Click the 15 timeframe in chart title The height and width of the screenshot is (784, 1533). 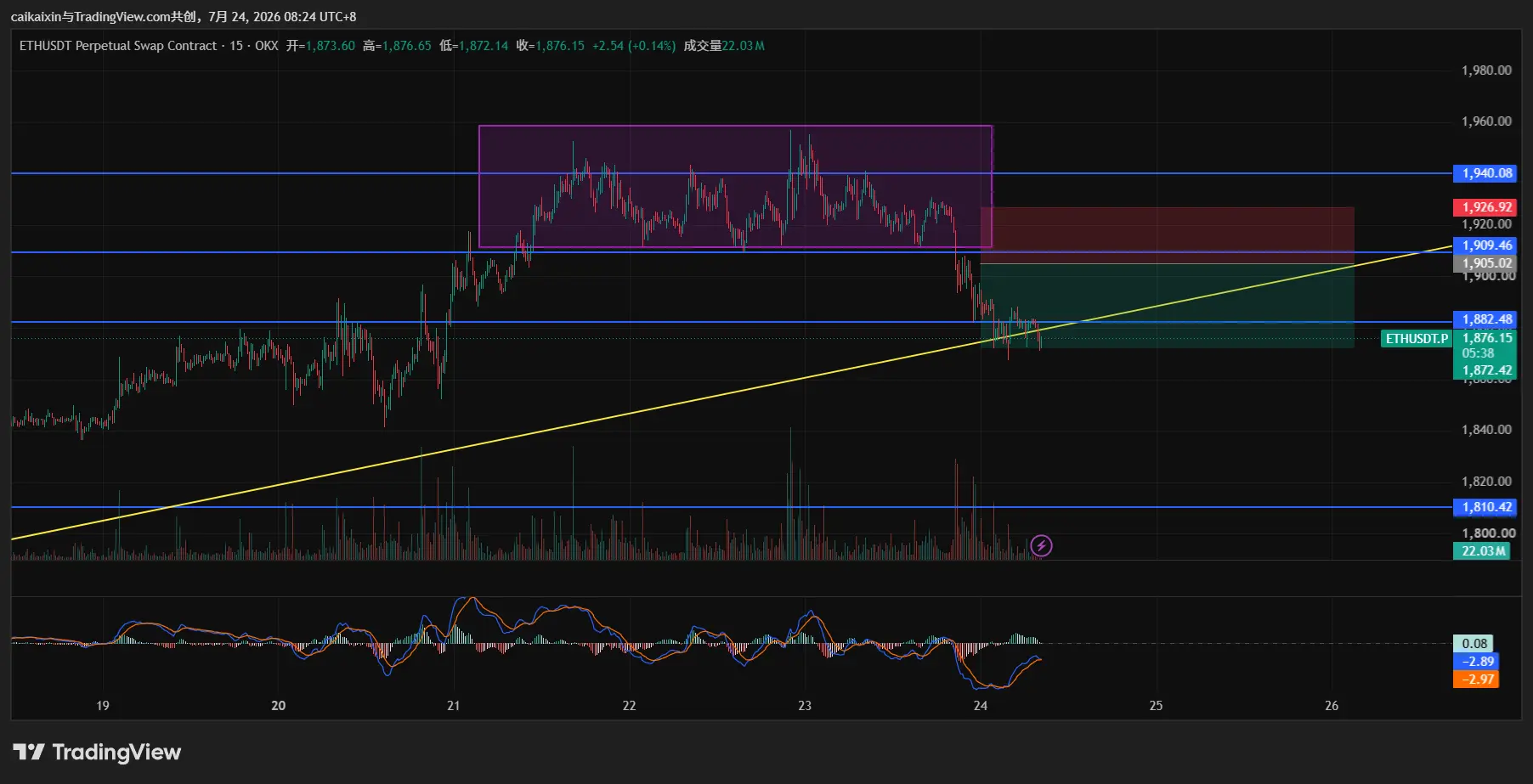click(x=236, y=46)
